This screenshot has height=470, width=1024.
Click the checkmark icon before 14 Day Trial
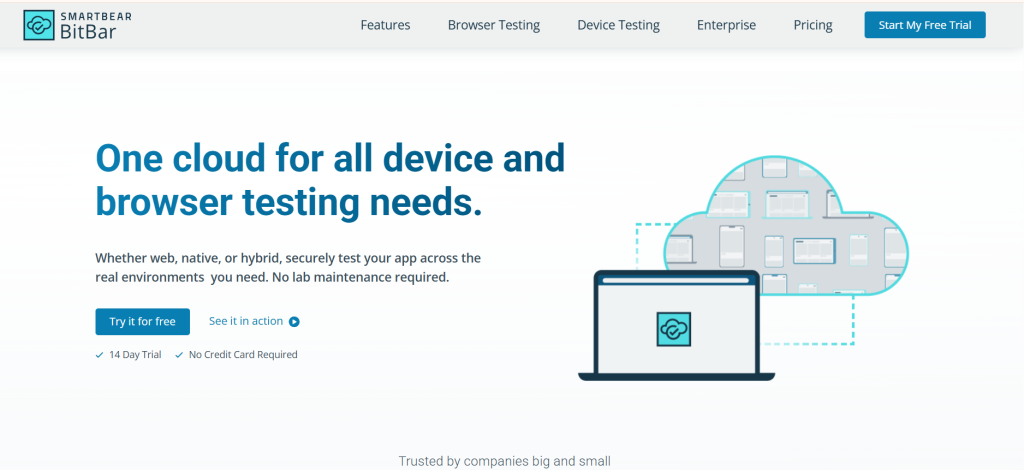click(x=99, y=355)
